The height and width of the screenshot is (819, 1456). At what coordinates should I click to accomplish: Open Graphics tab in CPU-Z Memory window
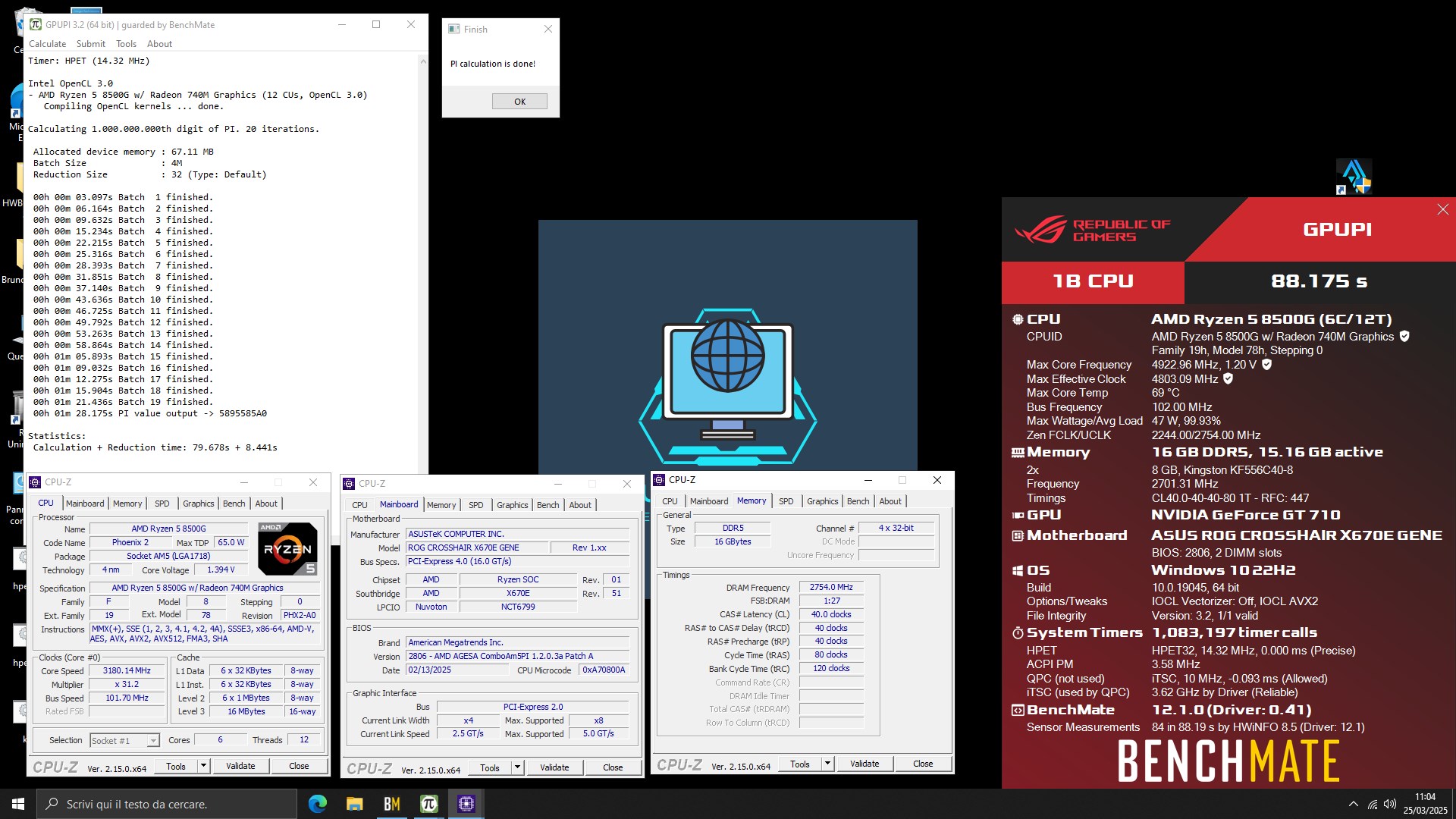tap(822, 501)
